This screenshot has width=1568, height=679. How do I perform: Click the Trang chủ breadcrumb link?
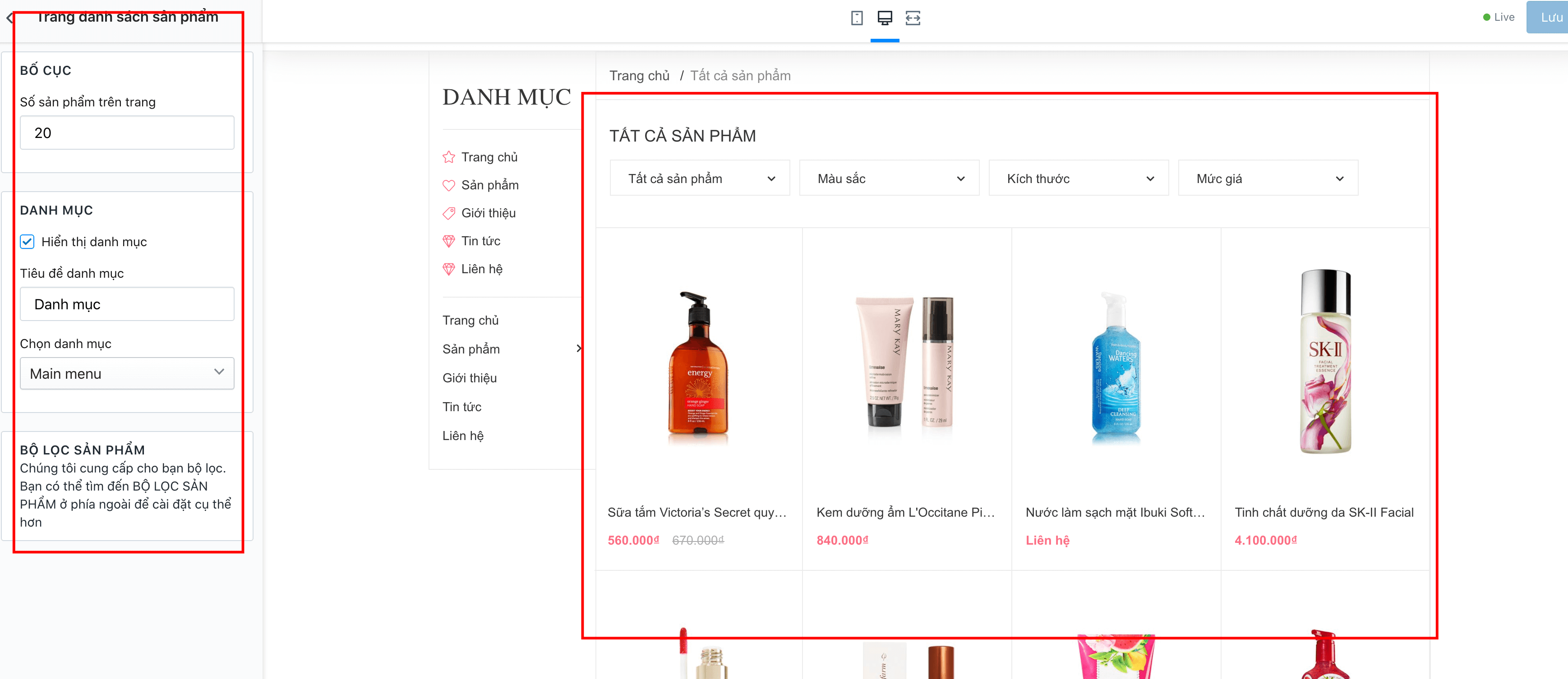pyautogui.click(x=639, y=75)
